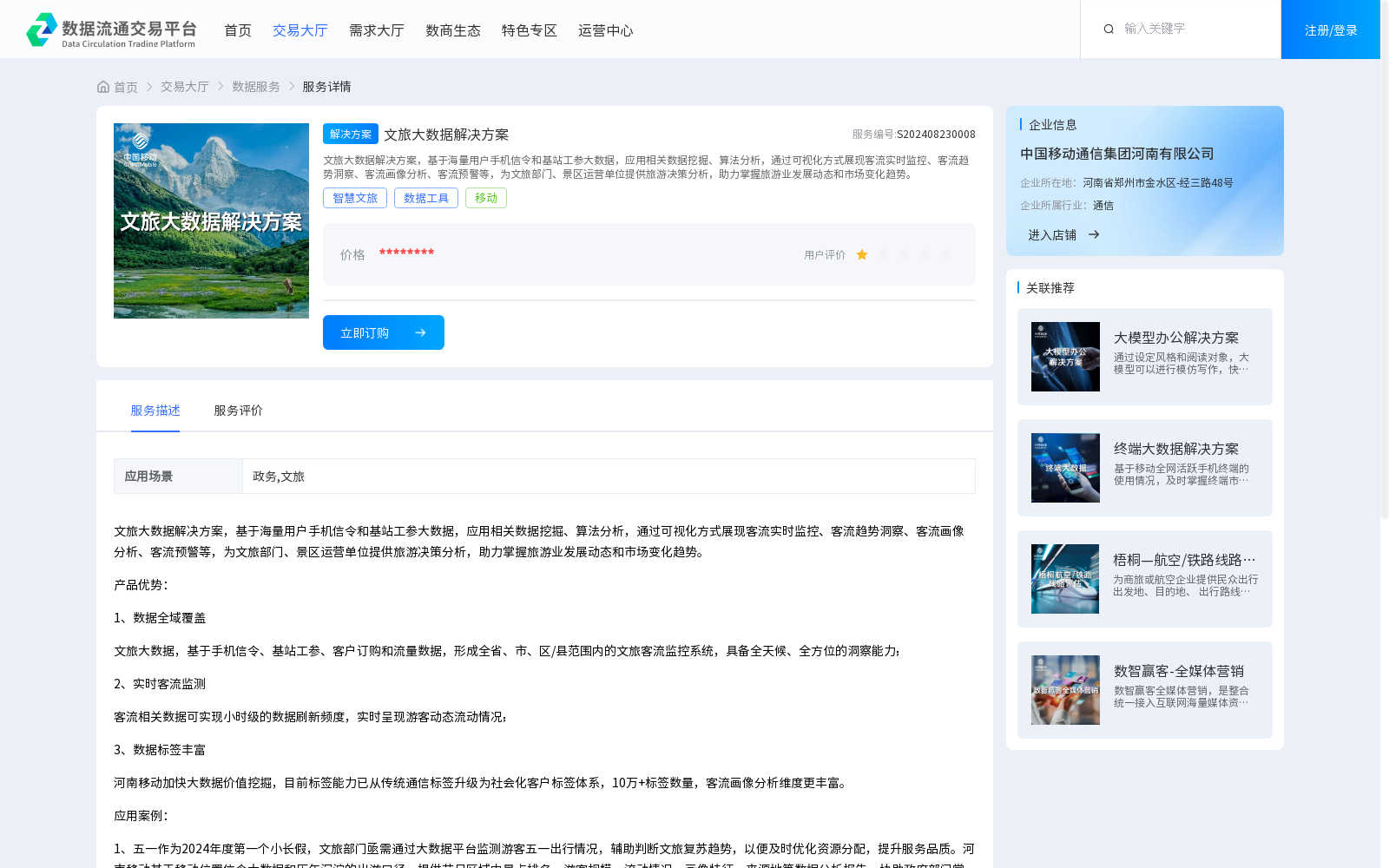Open 交易大厅 navigation item
The height and width of the screenshot is (868, 1389).
(x=300, y=30)
